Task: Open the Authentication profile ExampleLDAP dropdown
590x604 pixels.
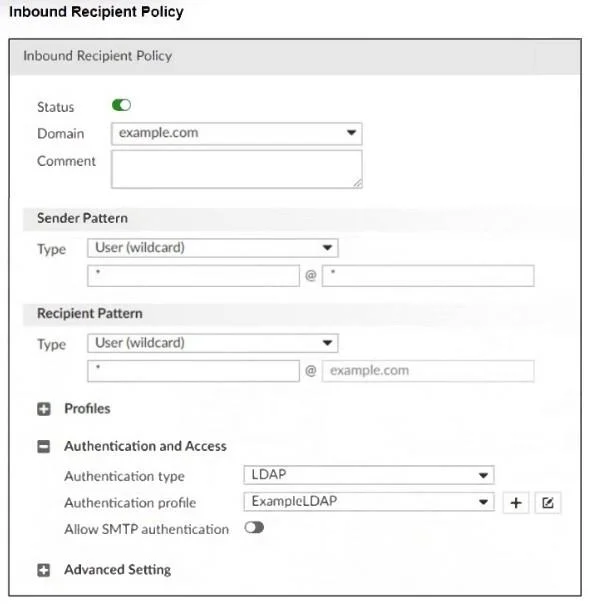Action: click(x=369, y=502)
